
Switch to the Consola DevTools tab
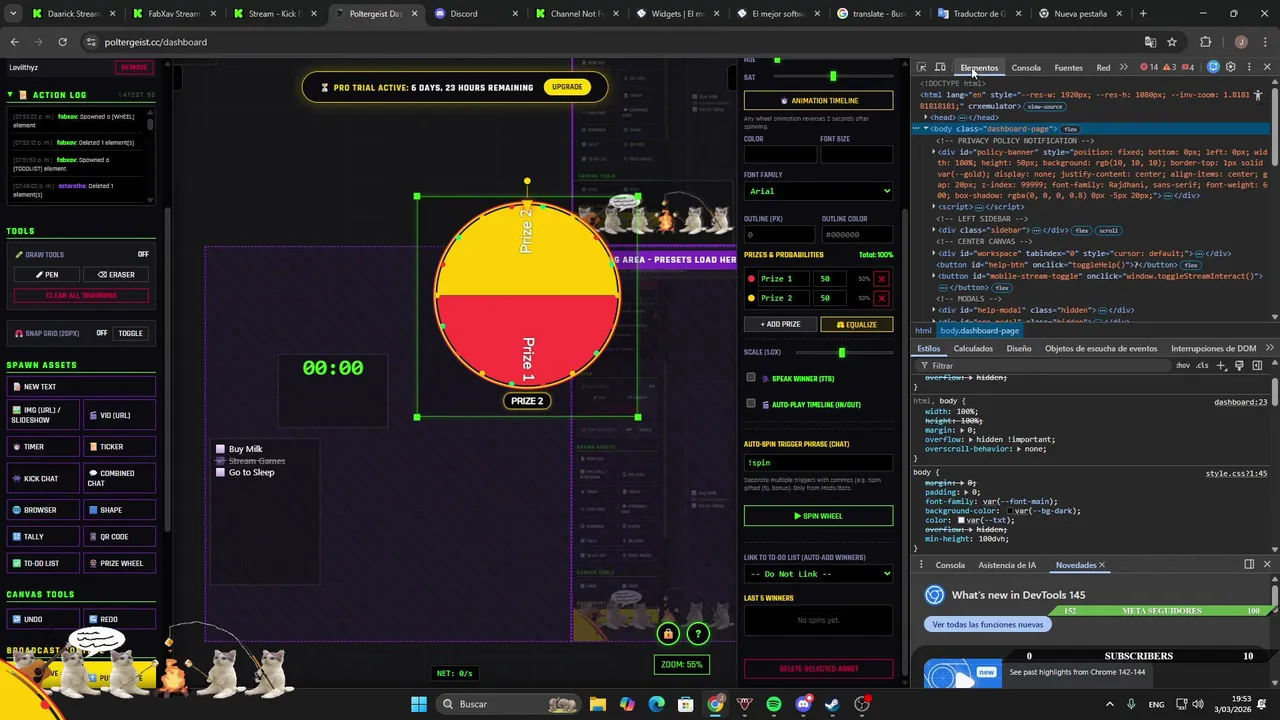tap(1026, 68)
